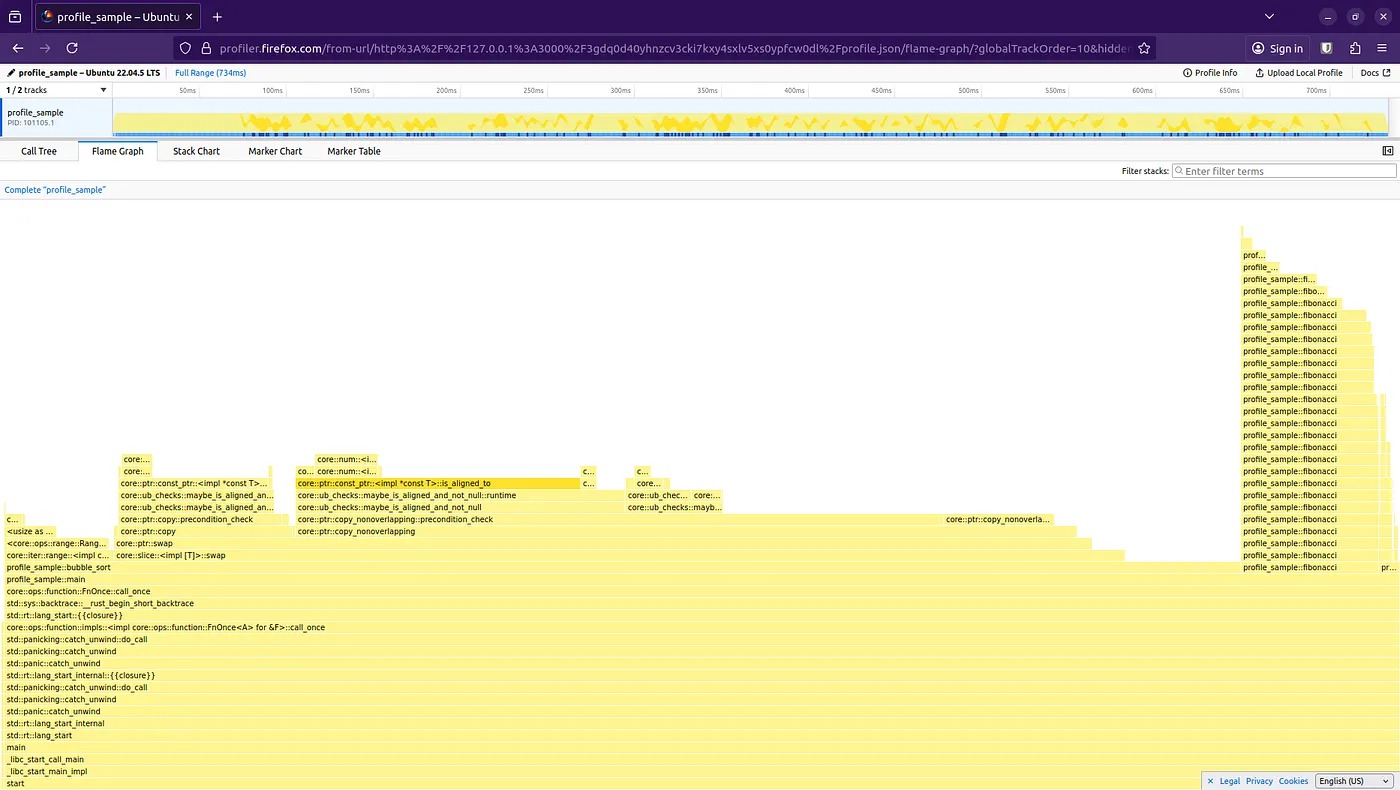Focus the Filter stacks search field
The height and width of the screenshot is (790, 1400).
pos(1285,171)
